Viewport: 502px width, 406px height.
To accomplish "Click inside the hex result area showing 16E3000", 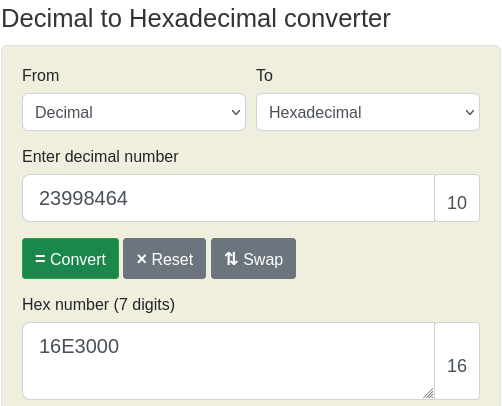I will pyautogui.click(x=229, y=361).
